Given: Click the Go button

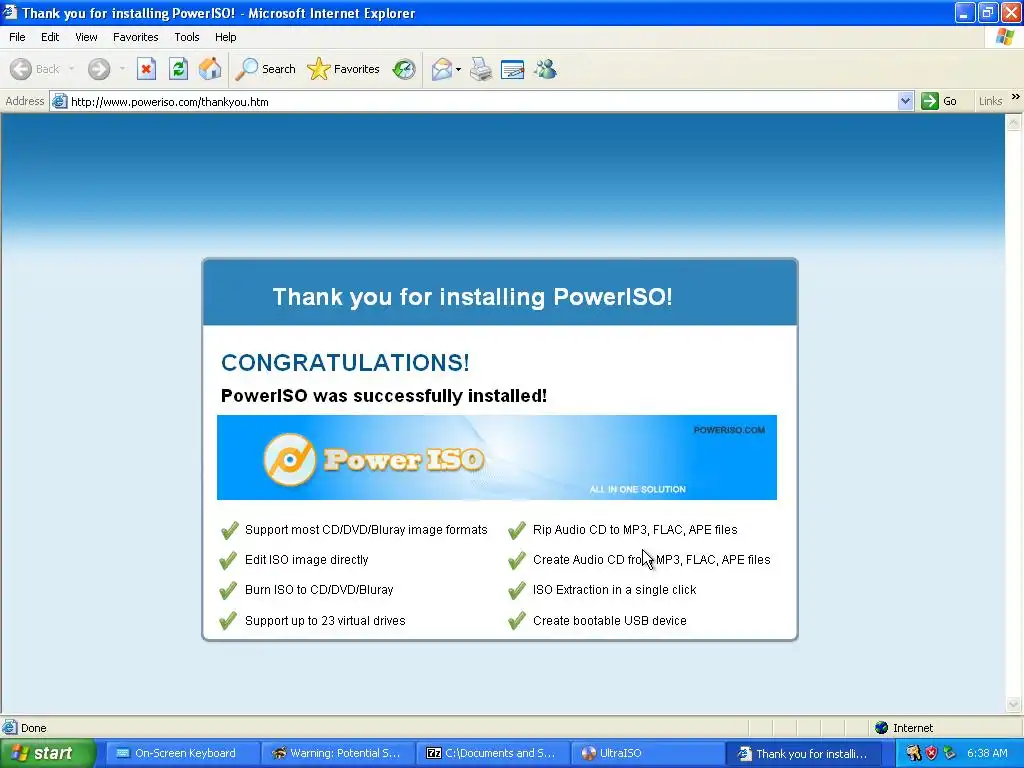Looking at the screenshot, I should click(x=939, y=101).
